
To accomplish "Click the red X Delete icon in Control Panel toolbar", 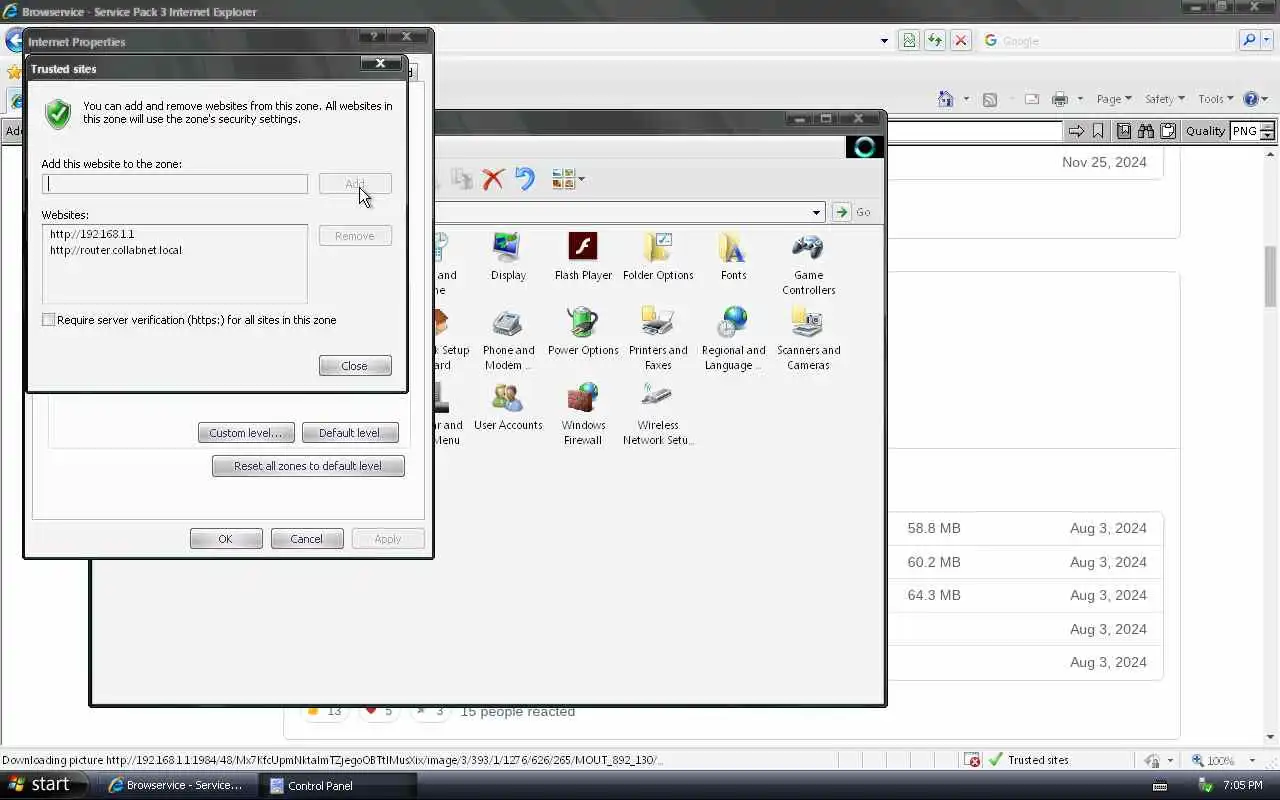I will click(x=493, y=180).
